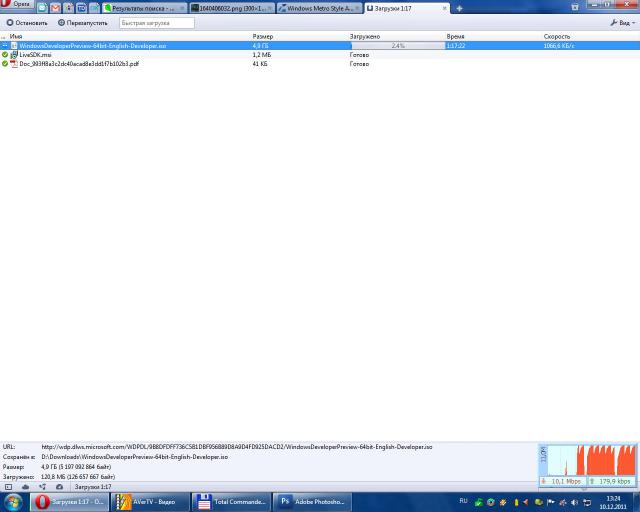Click the 120,8 МБ downloaded amount text

point(78,476)
